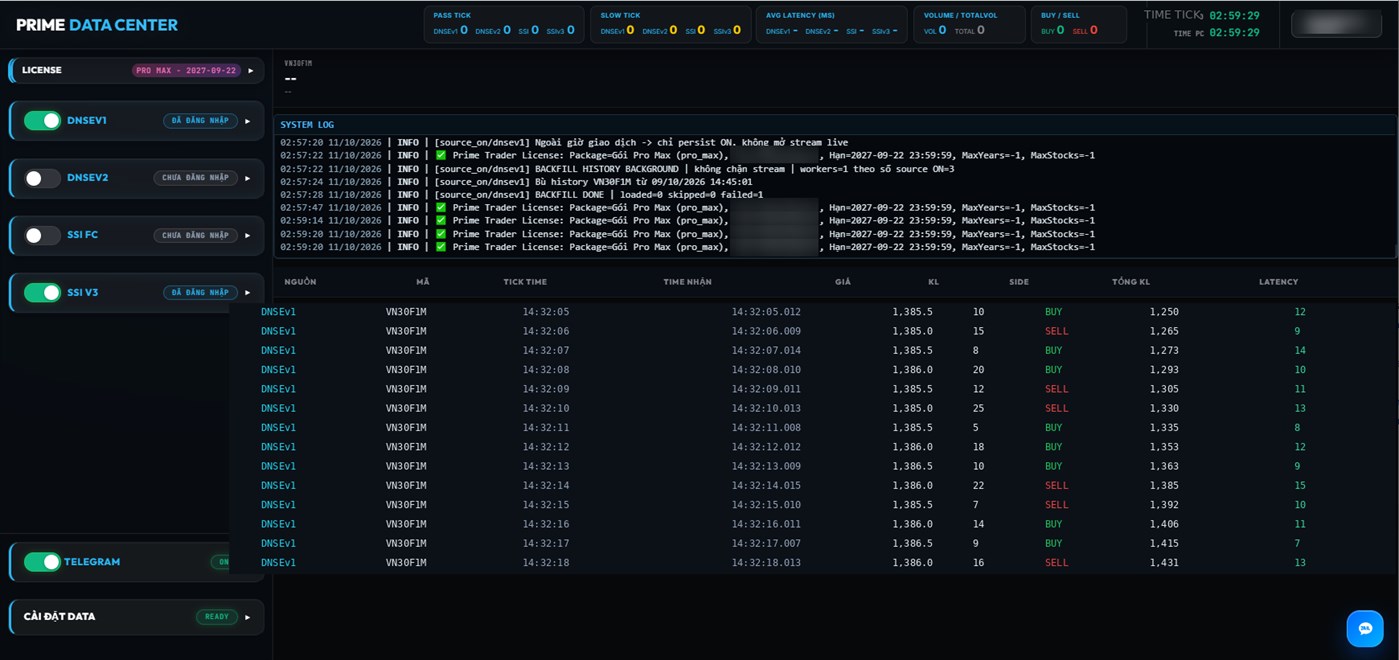Click the VN30F1M symbol label above the log
The image size is (1399, 660).
298,63
